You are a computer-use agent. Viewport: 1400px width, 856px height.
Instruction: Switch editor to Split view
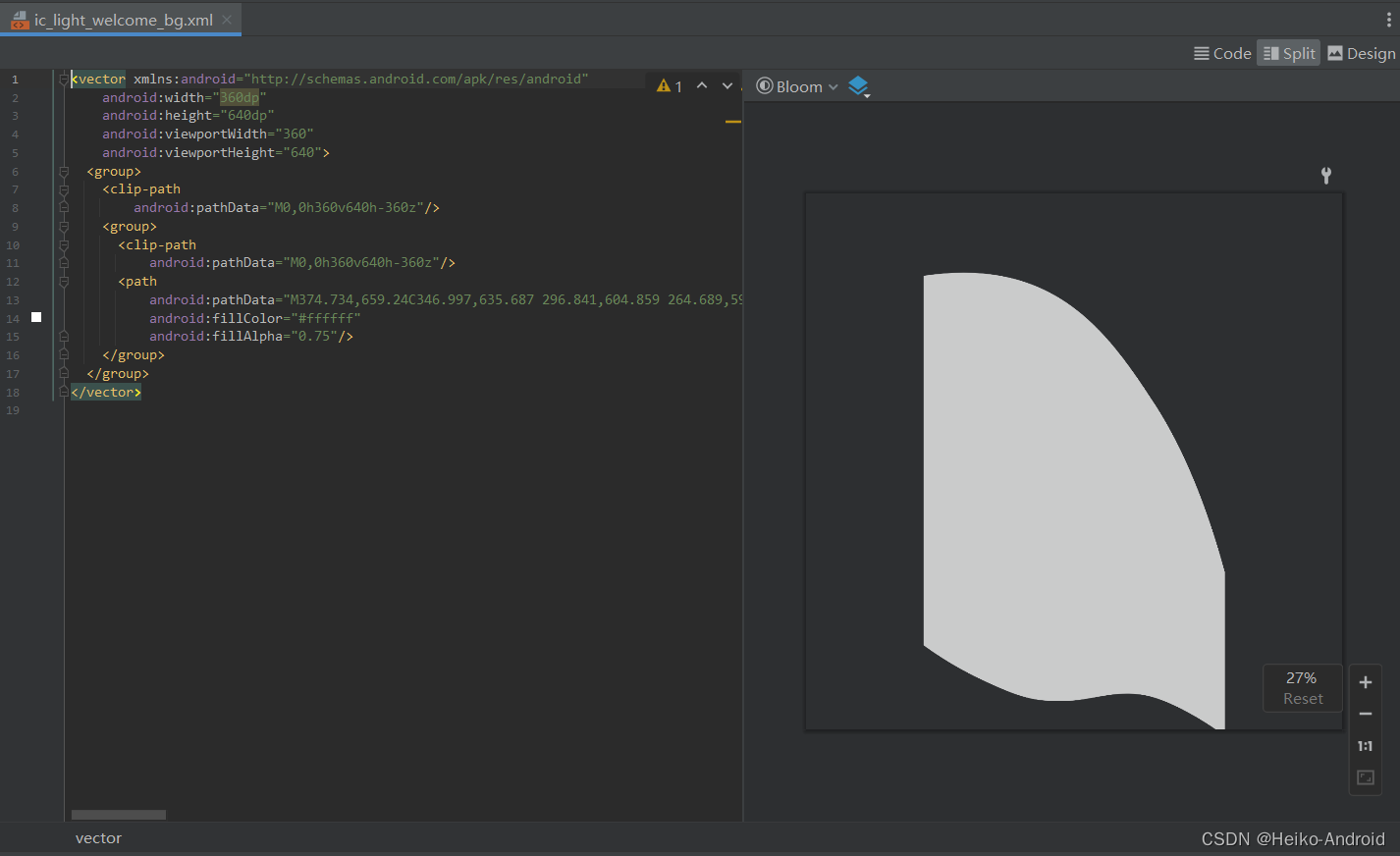[1288, 54]
